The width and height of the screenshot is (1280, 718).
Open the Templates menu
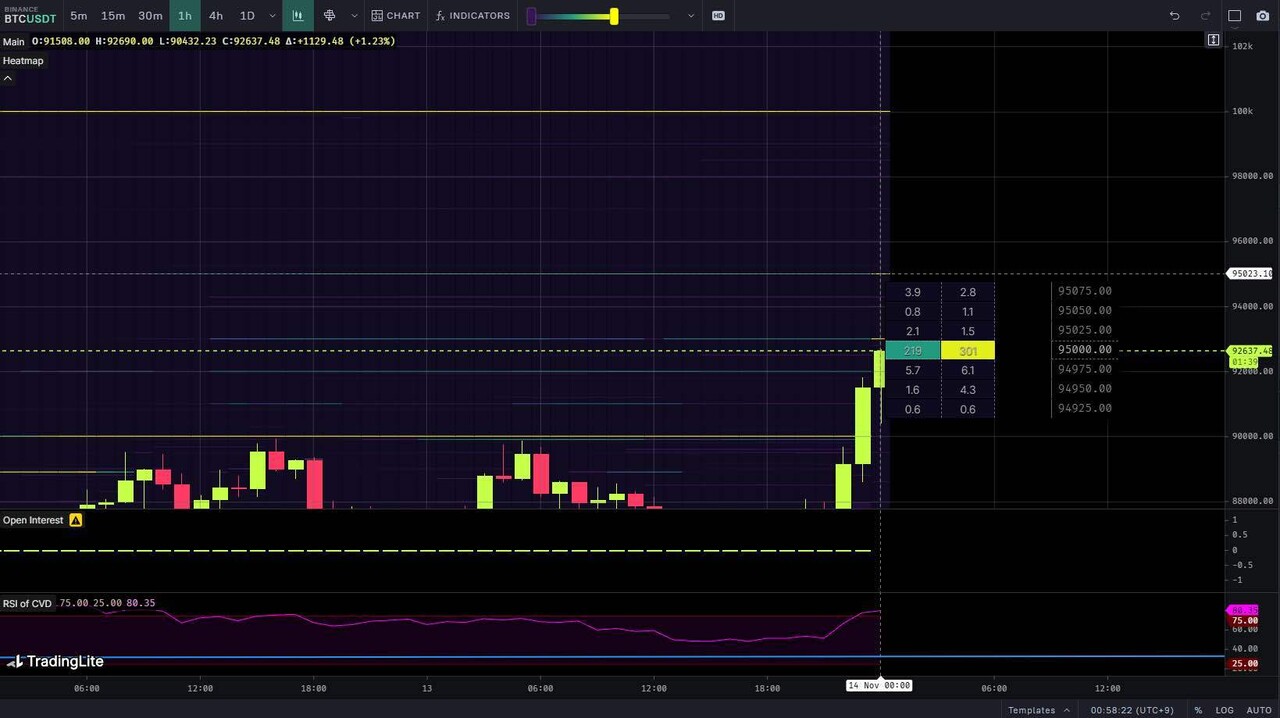(1038, 710)
